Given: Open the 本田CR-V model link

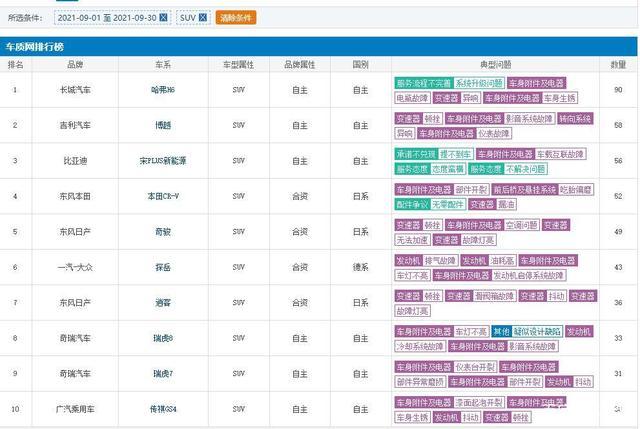Looking at the screenshot, I should coord(163,196).
